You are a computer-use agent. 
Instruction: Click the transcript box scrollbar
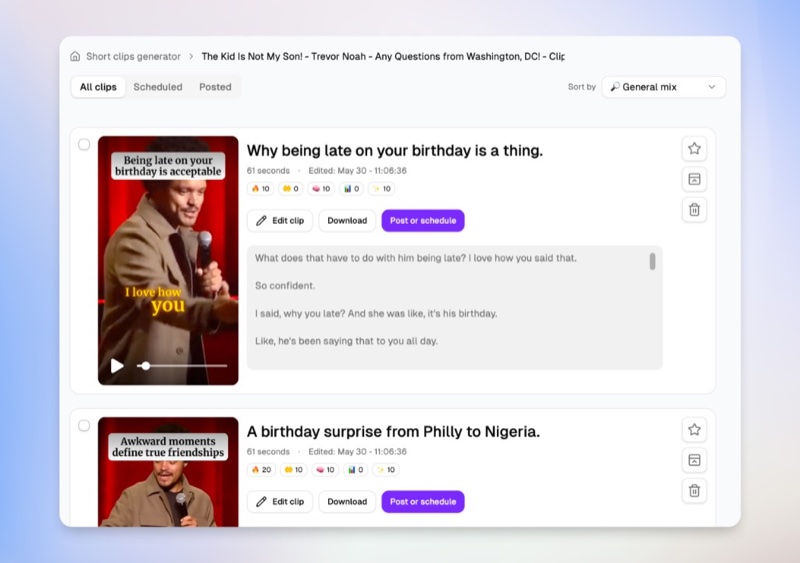[x=652, y=261]
